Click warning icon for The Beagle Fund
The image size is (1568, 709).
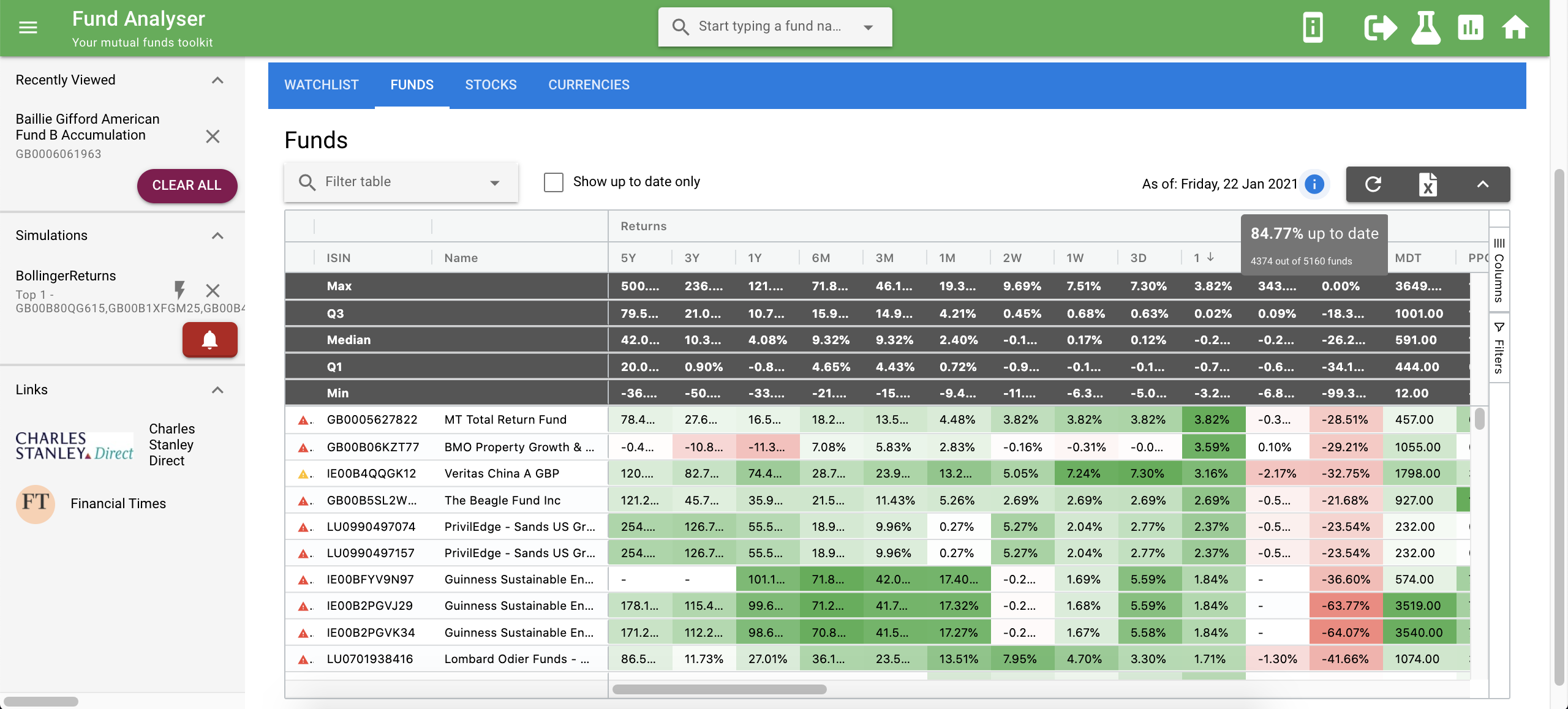click(303, 500)
